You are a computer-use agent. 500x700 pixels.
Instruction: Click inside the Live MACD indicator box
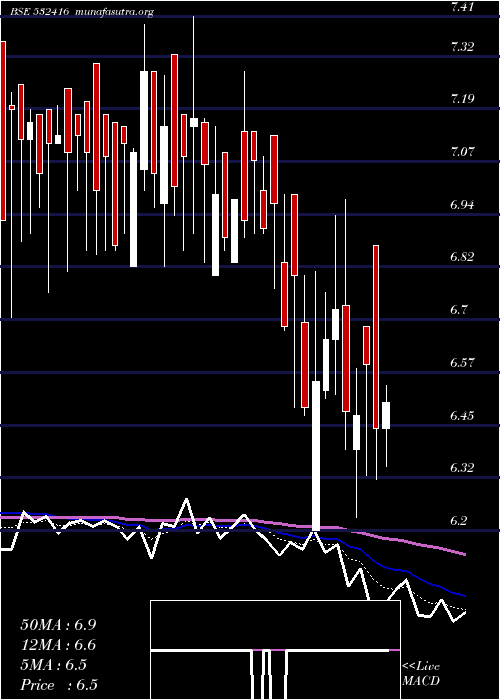coord(275,650)
